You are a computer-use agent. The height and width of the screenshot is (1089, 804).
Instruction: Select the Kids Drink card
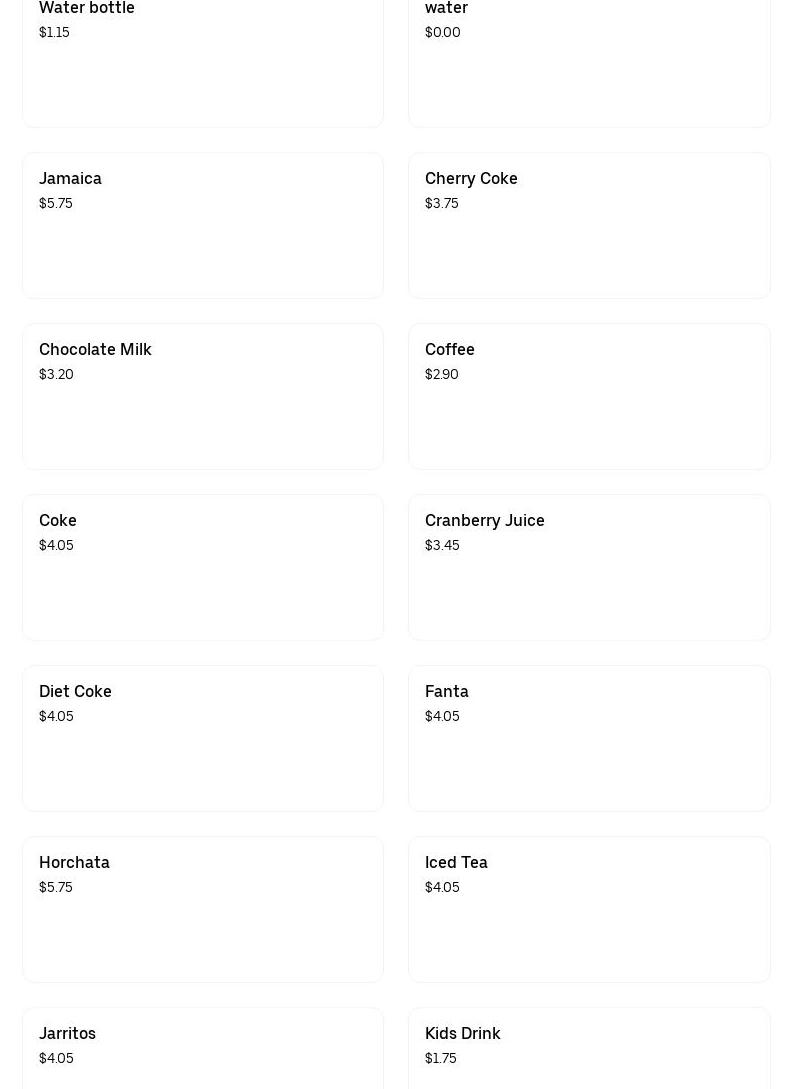589,1049
